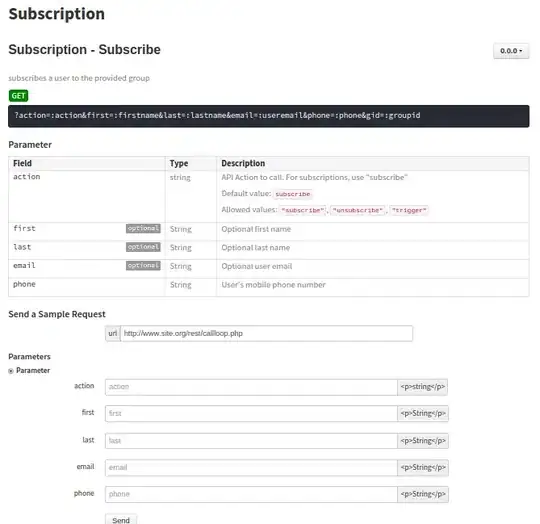Click the optional badge on the last row
The height and width of the screenshot is (524, 540).
pyautogui.click(x=143, y=247)
